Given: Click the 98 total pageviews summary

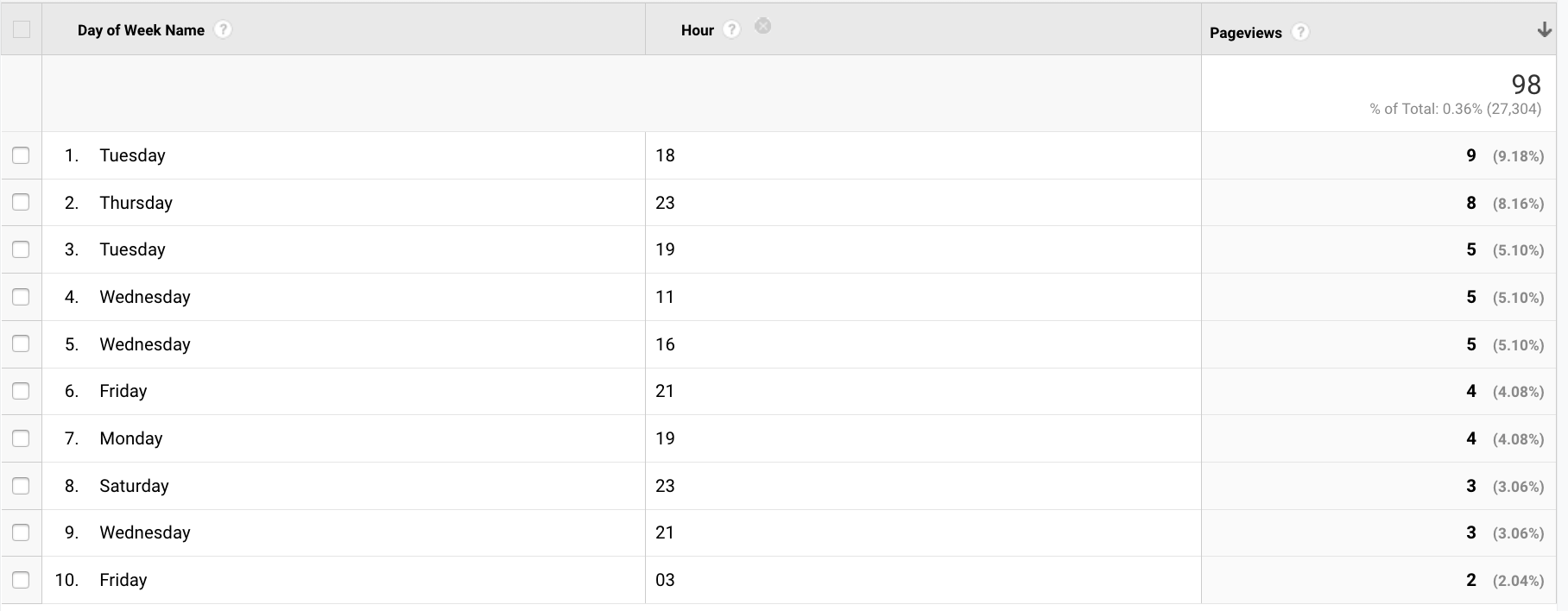Looking at the screenshot, I should (x=1526, y=85).
